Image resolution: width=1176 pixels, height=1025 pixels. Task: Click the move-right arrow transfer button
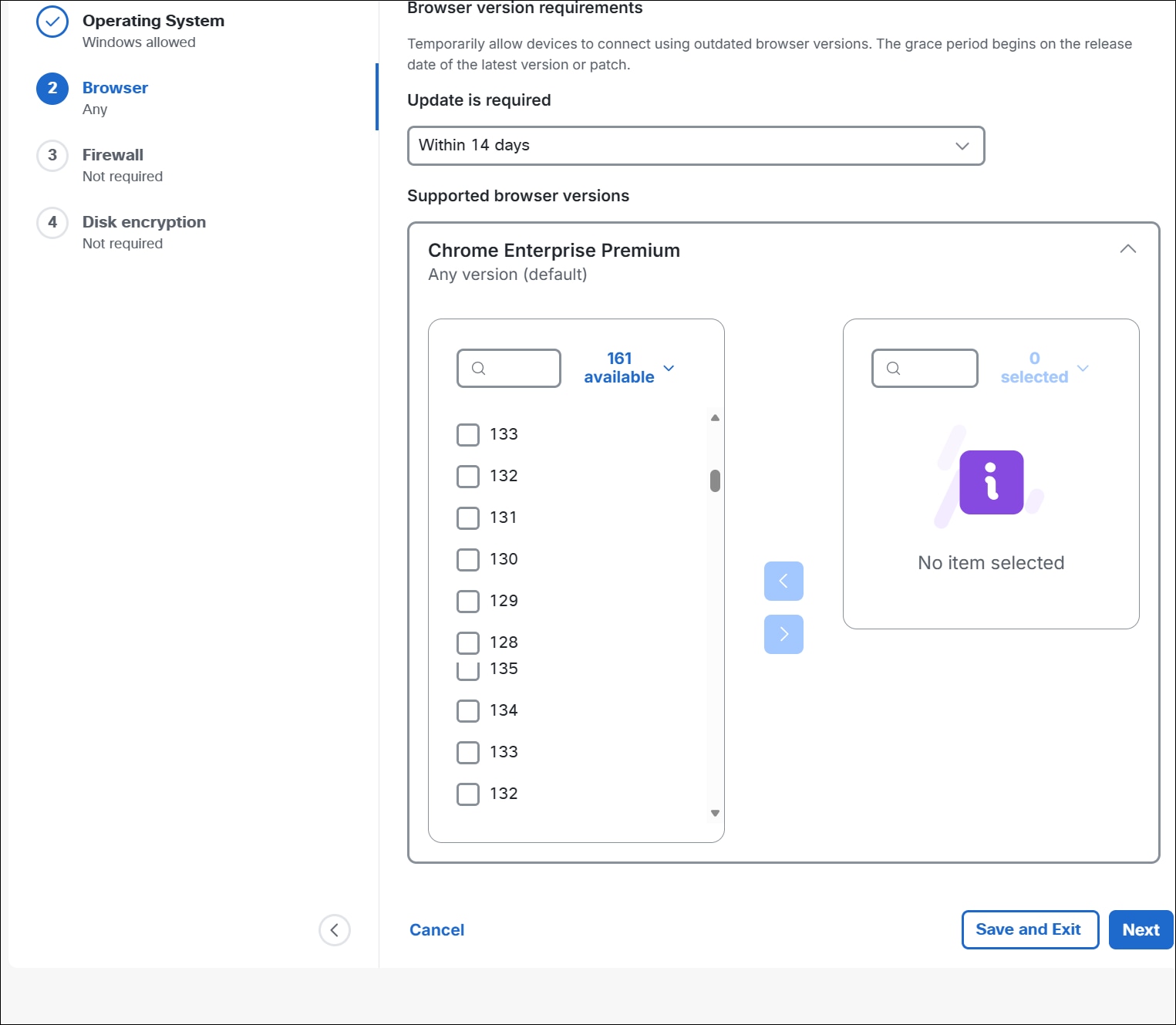click(x=783, y=634)
